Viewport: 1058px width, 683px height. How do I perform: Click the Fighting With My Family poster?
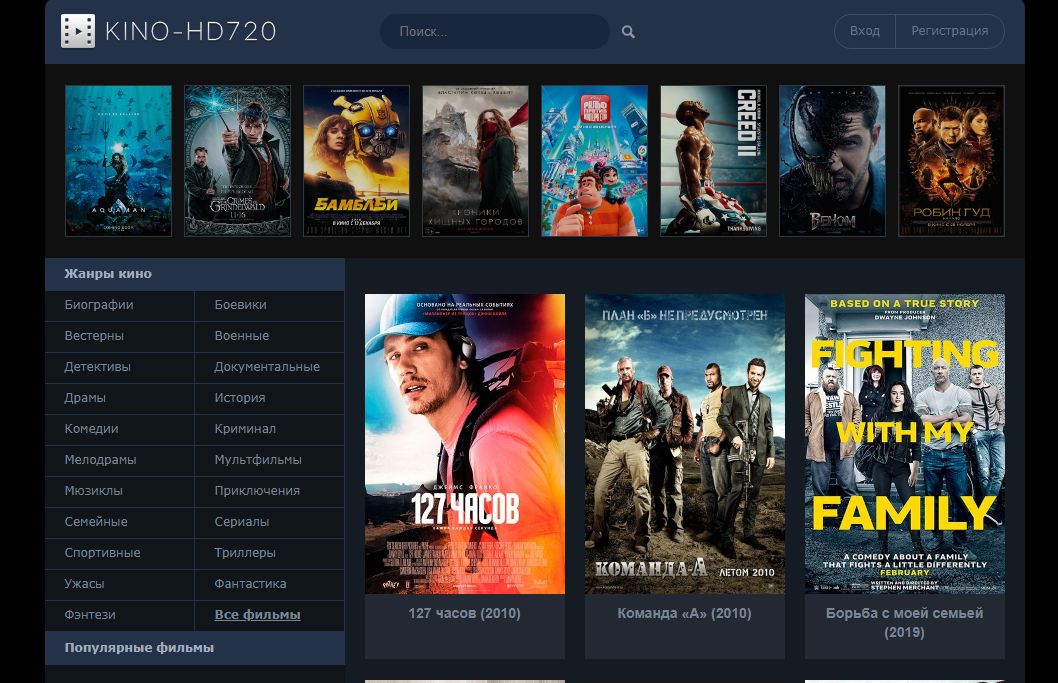[905, 444]
